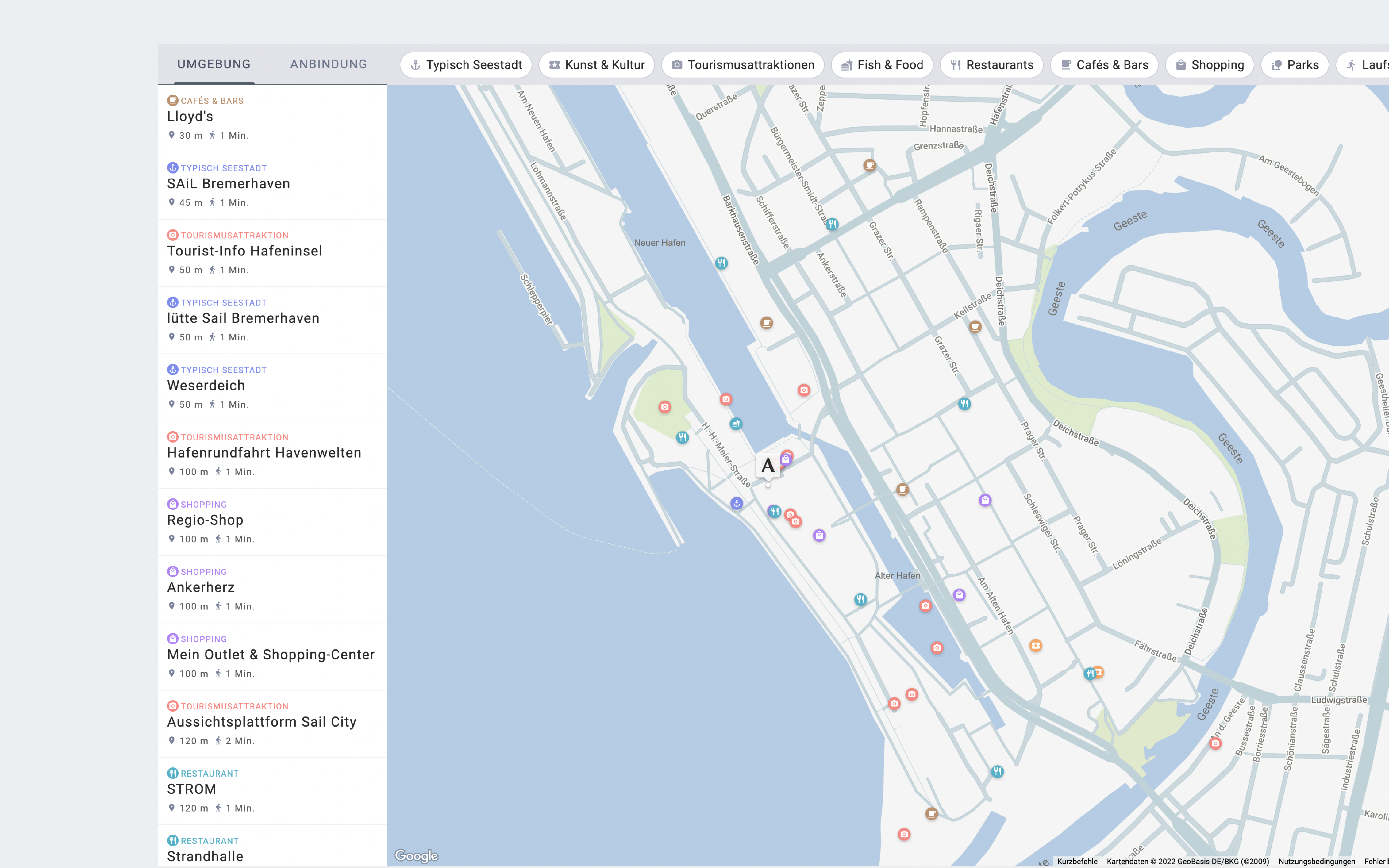
Task: Click café marker on the southern peninsula
Action: click(932, 814)
